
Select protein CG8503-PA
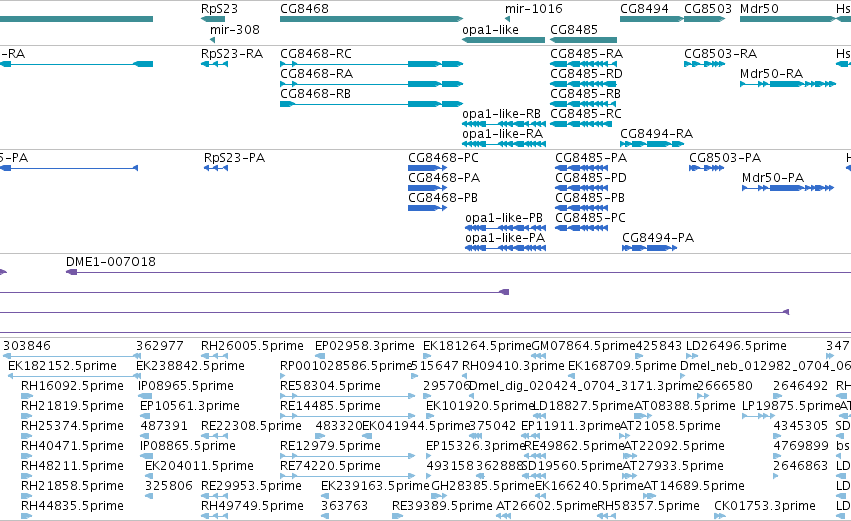tap(725, 158)
